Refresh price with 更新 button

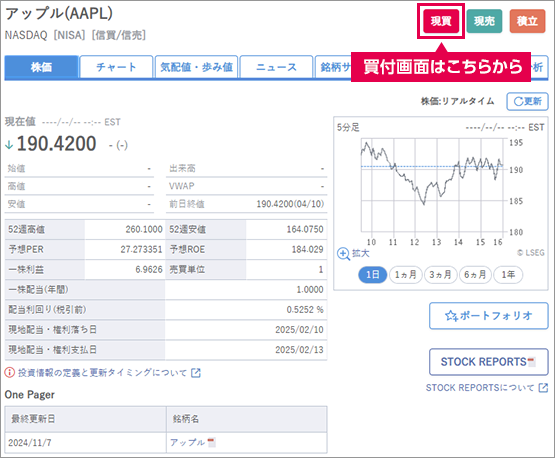(527, 102)
